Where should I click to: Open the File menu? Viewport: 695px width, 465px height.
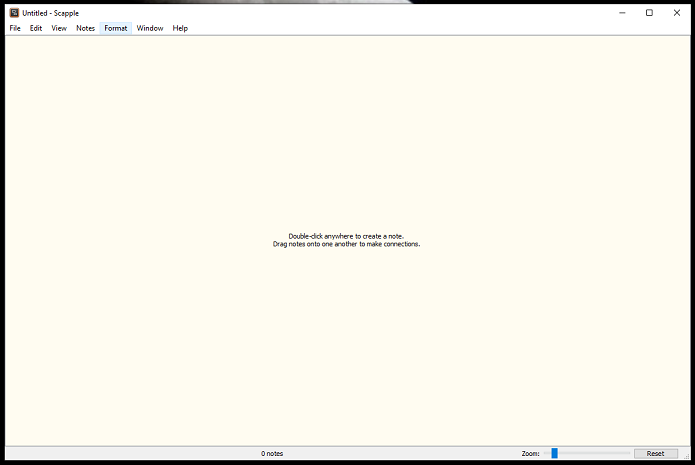tap(15, 28)
